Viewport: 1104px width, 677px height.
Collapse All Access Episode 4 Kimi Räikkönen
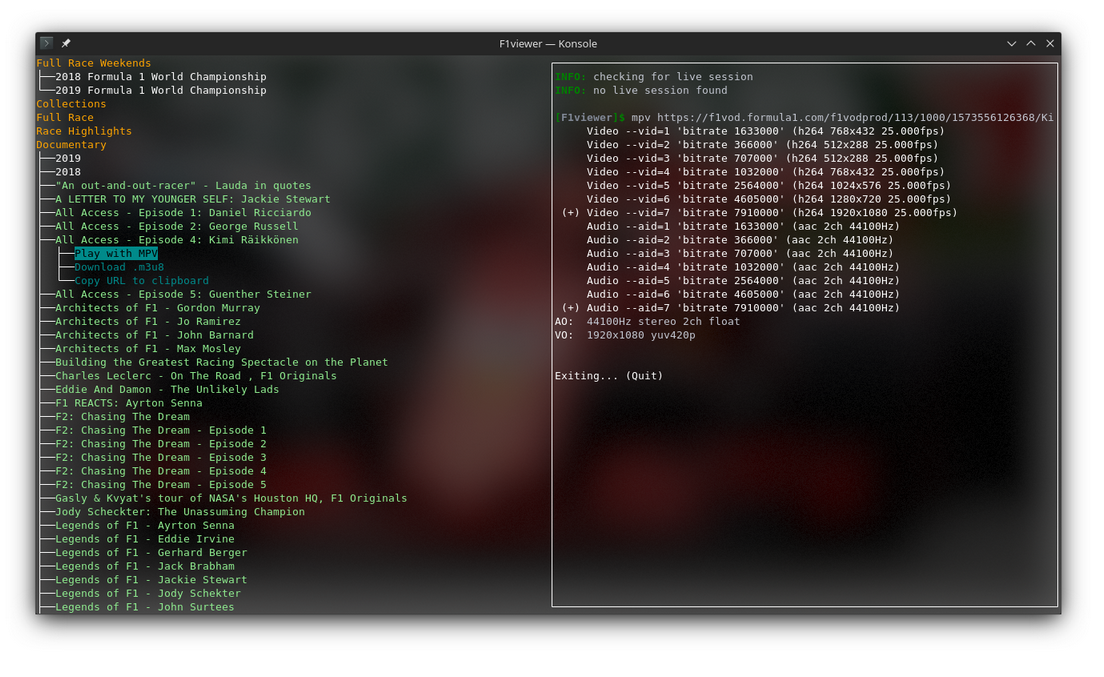177,240
